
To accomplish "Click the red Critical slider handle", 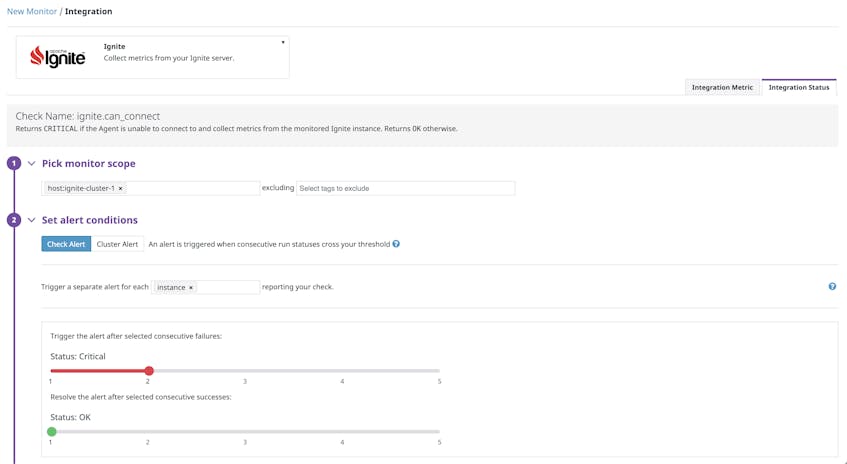I will 149,371.
